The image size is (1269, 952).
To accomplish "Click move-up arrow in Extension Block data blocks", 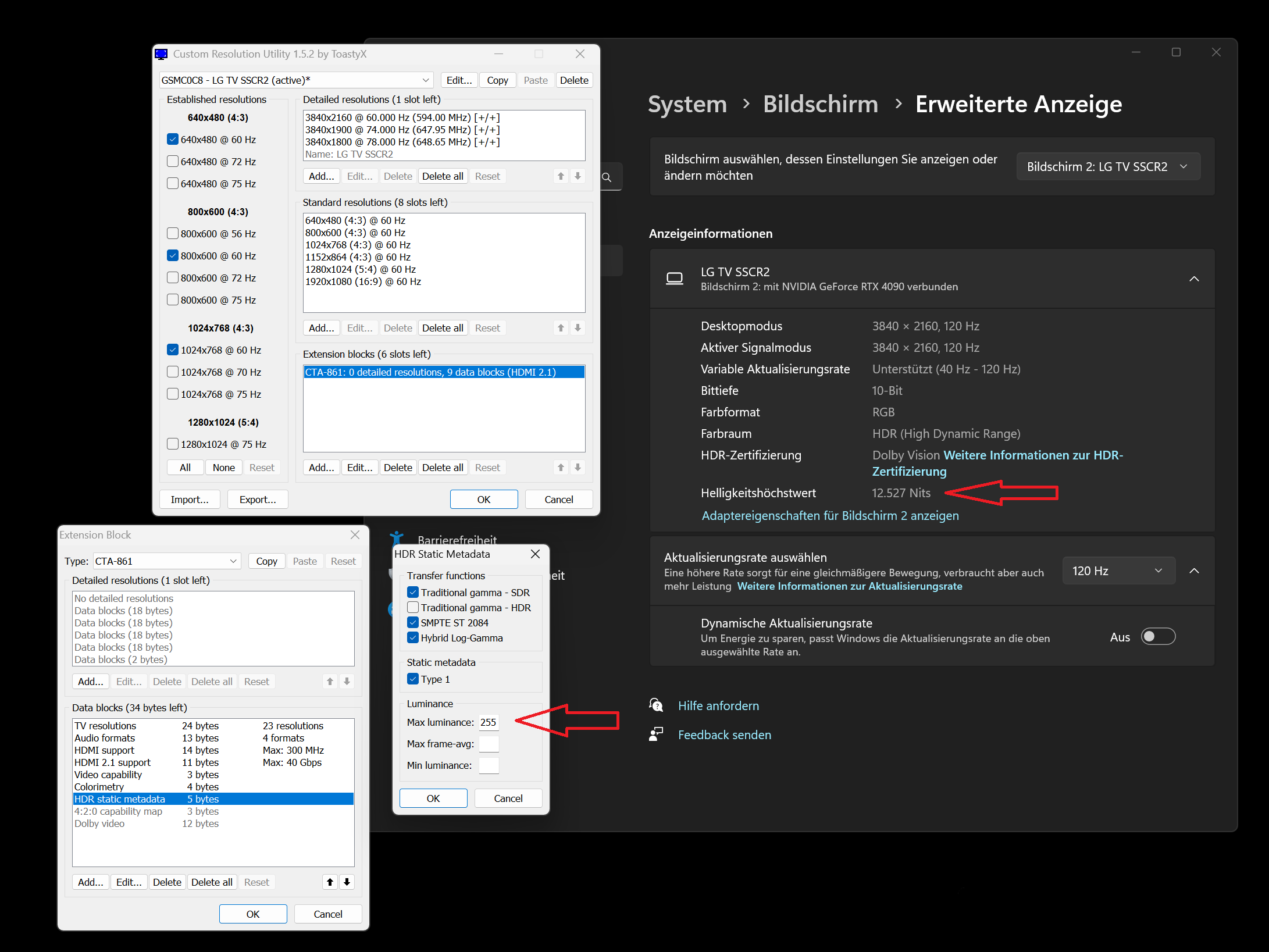I will [330, 882].
